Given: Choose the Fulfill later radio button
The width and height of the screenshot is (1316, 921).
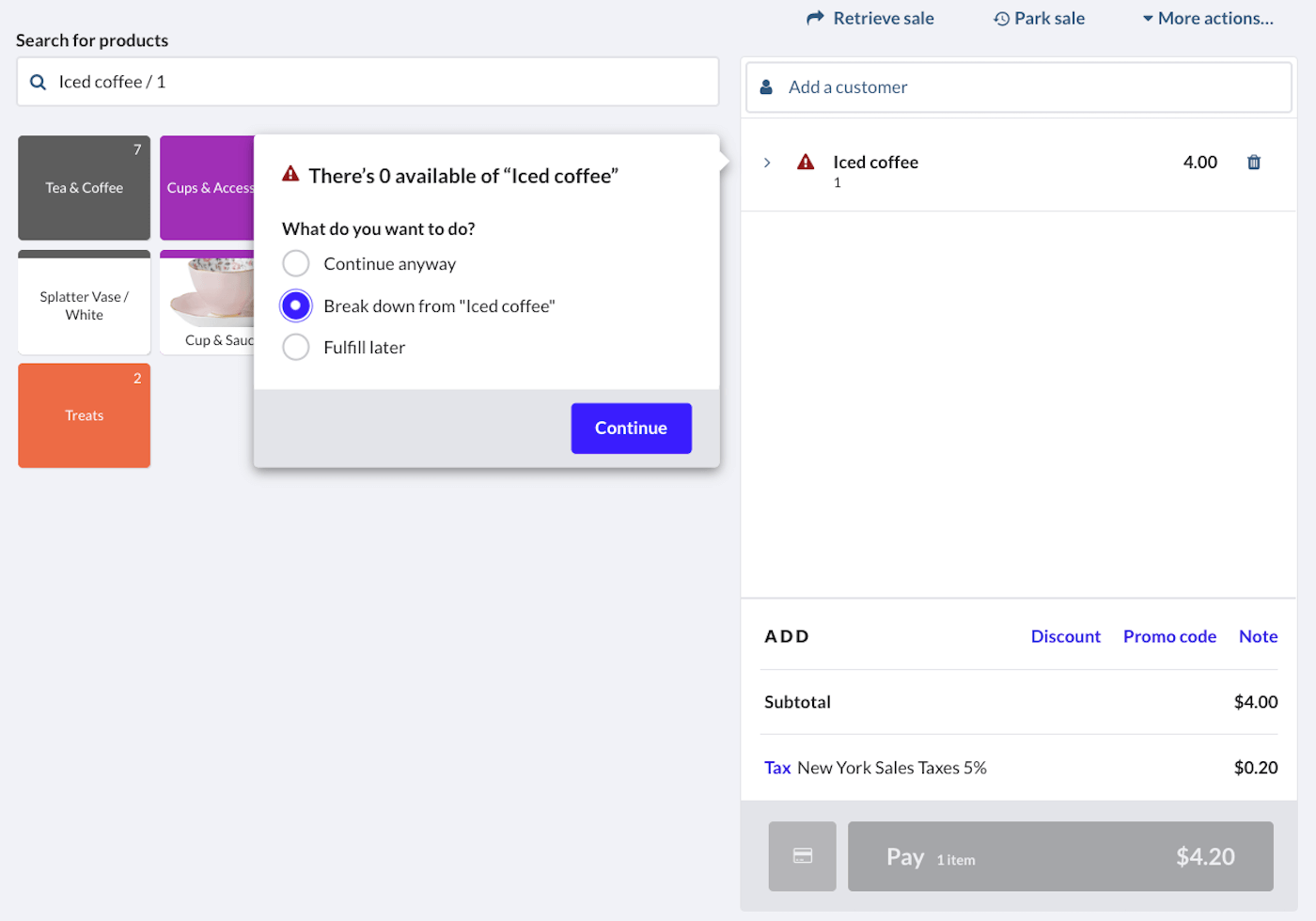Looking at the screenshot, I should pyautogui.click(x=296, y=348).
